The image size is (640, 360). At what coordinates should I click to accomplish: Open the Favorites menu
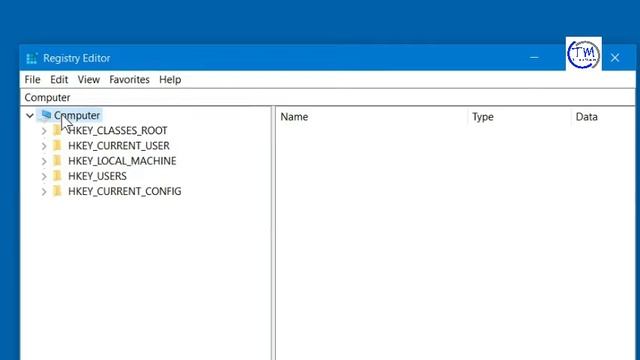[x=129, y=80]
